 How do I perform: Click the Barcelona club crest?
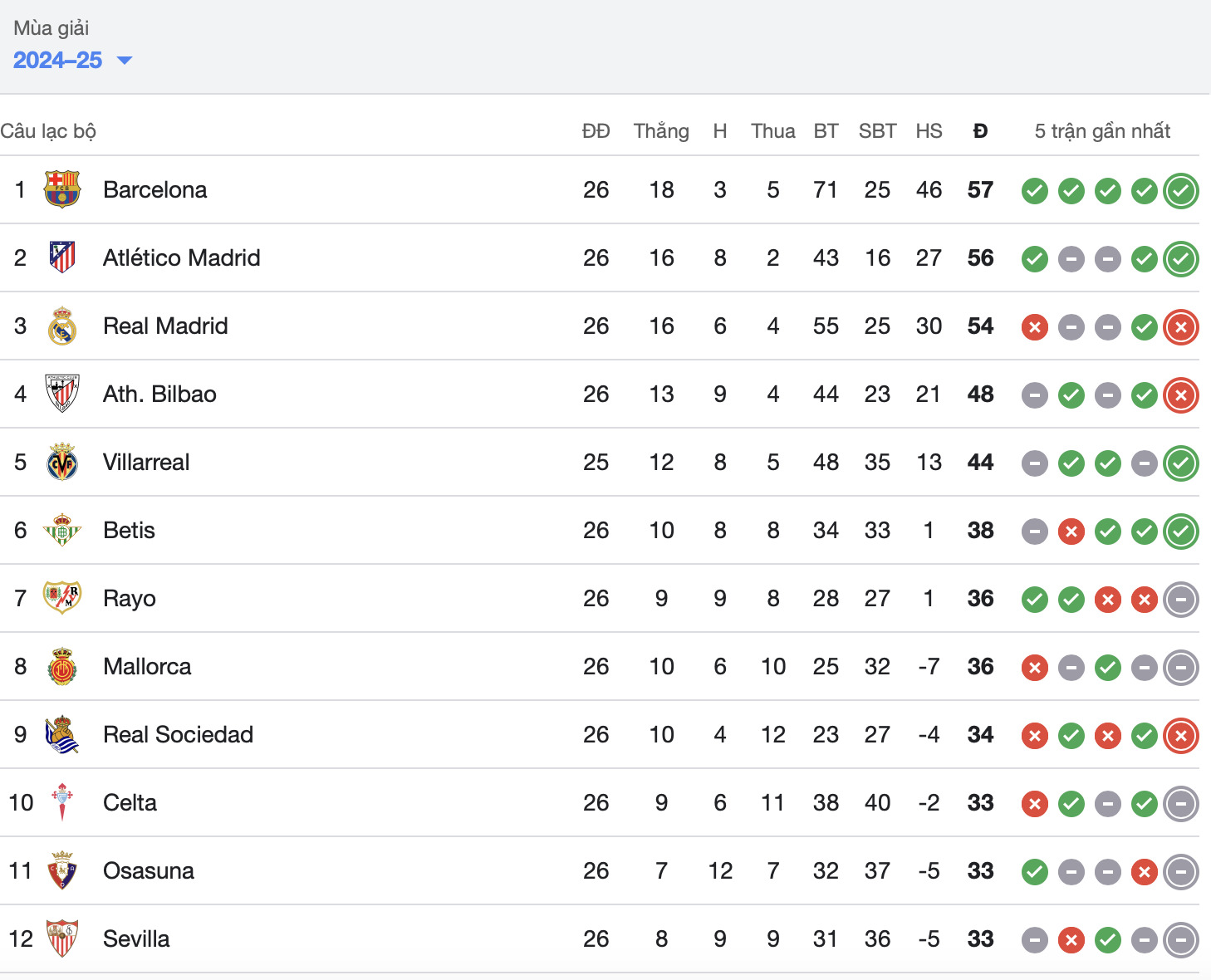[62, 189]
